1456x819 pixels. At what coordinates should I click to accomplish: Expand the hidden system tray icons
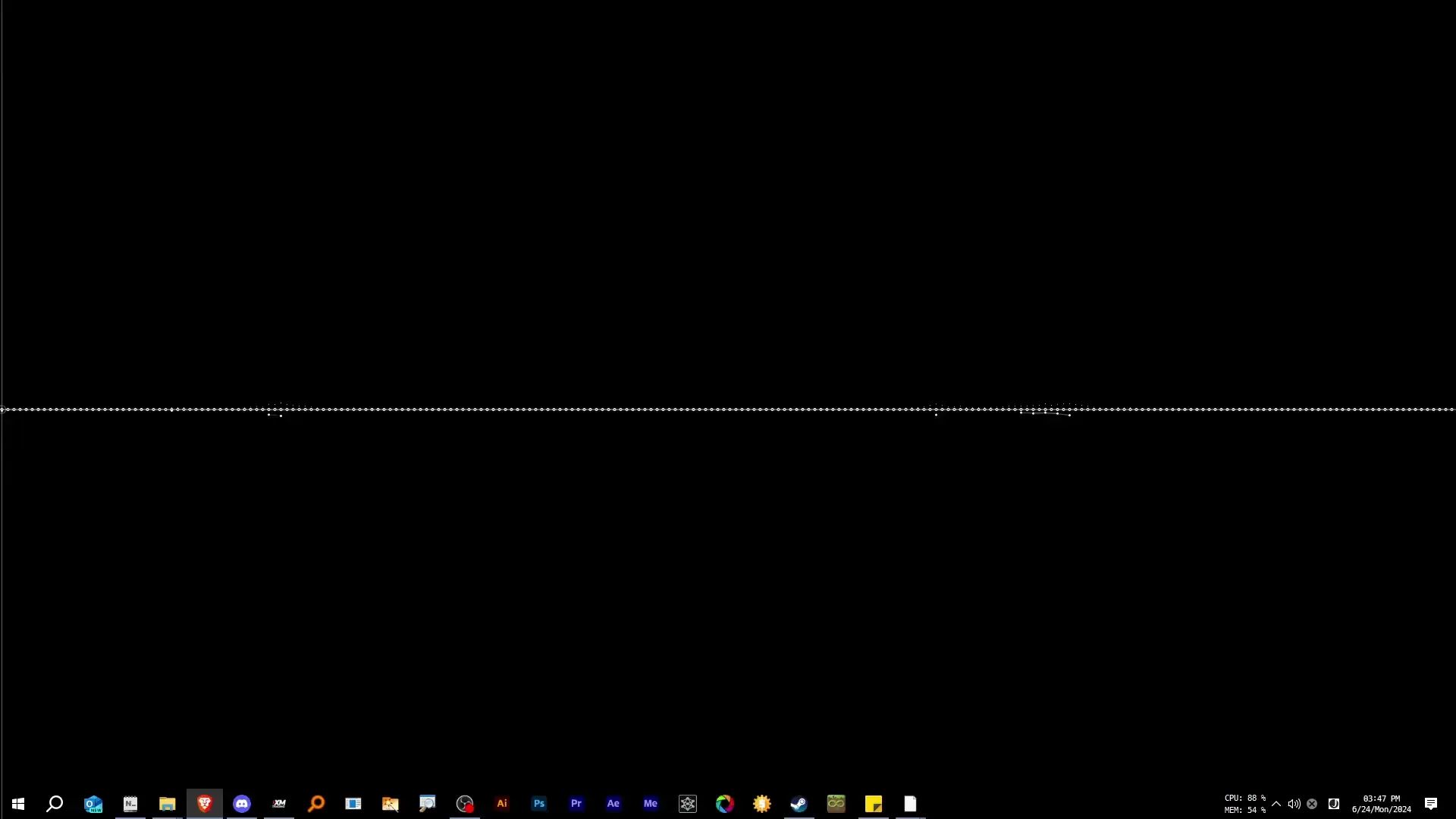[x=1277, y=805]
